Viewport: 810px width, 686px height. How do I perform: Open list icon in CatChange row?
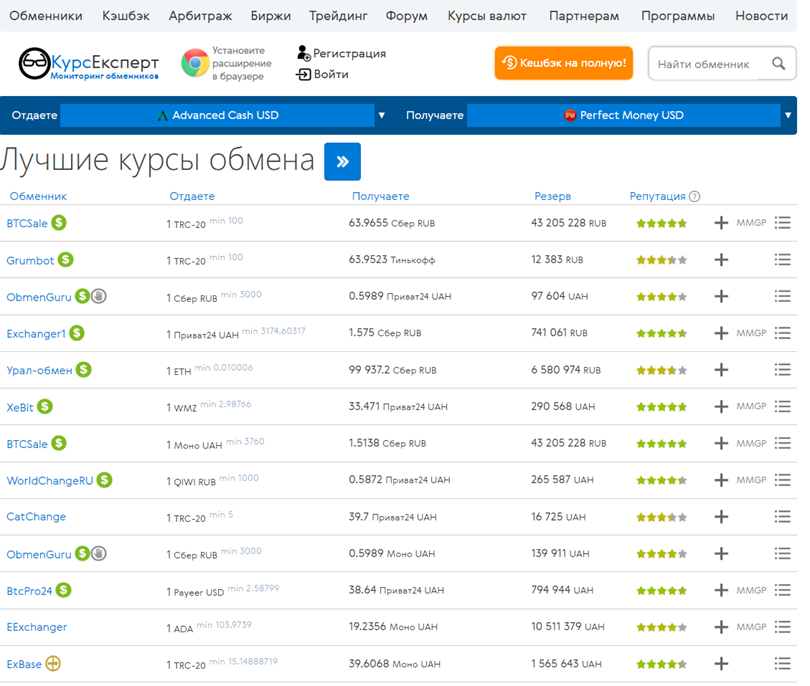coord(783,517)
